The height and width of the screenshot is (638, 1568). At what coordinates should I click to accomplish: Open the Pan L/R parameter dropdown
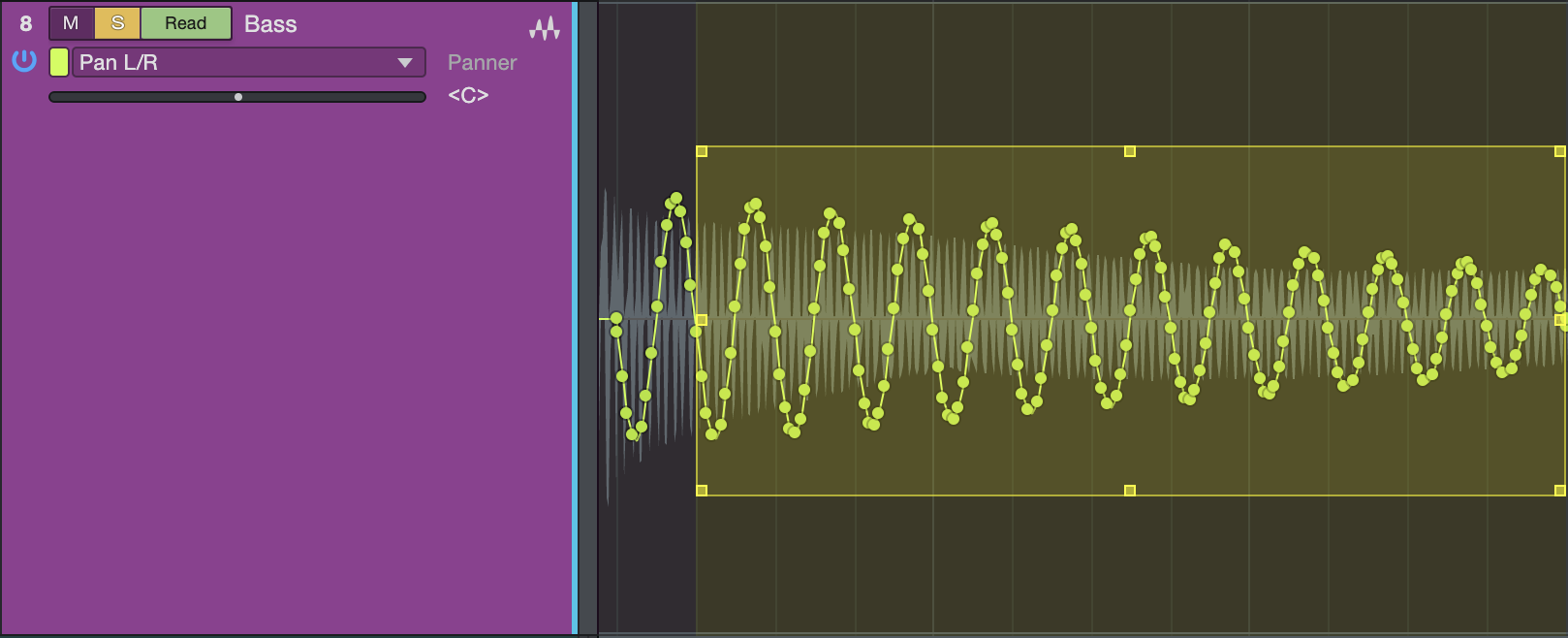[248, 62]
